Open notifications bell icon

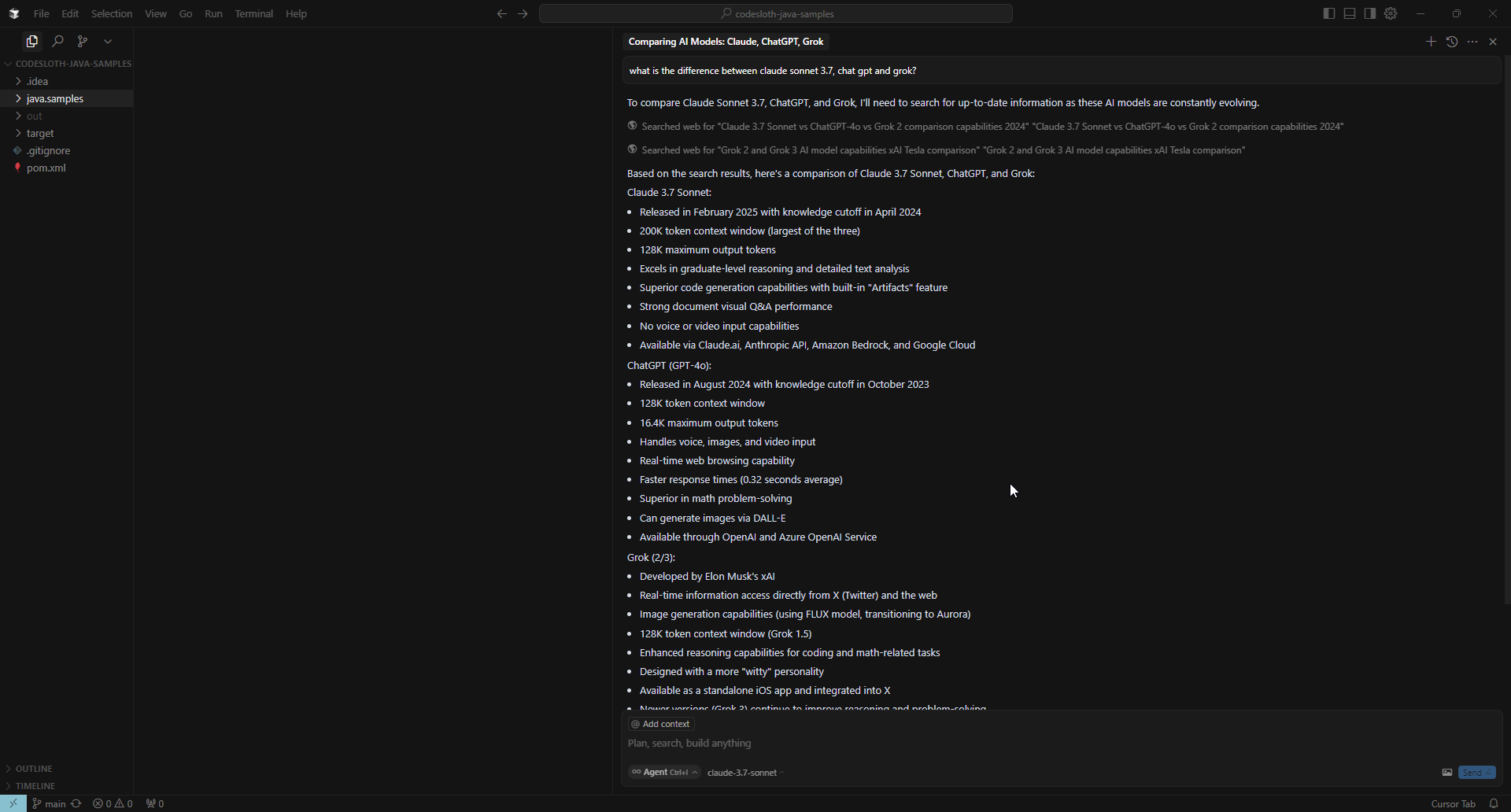(x=1494, y=803)
